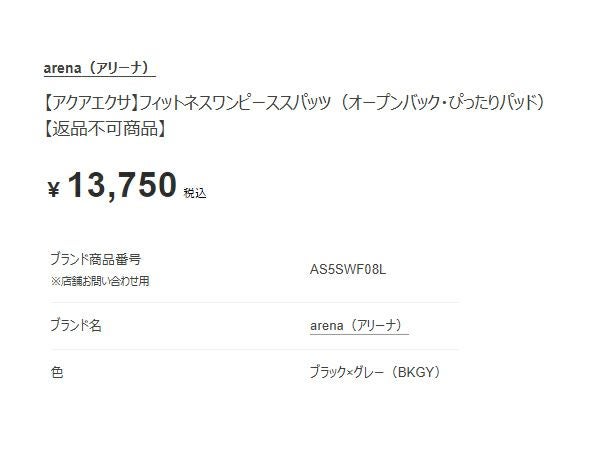The height and width of the screenshot is (450, 600).
Task: Click the 13,750 price figure
Action: pos(122,185)
